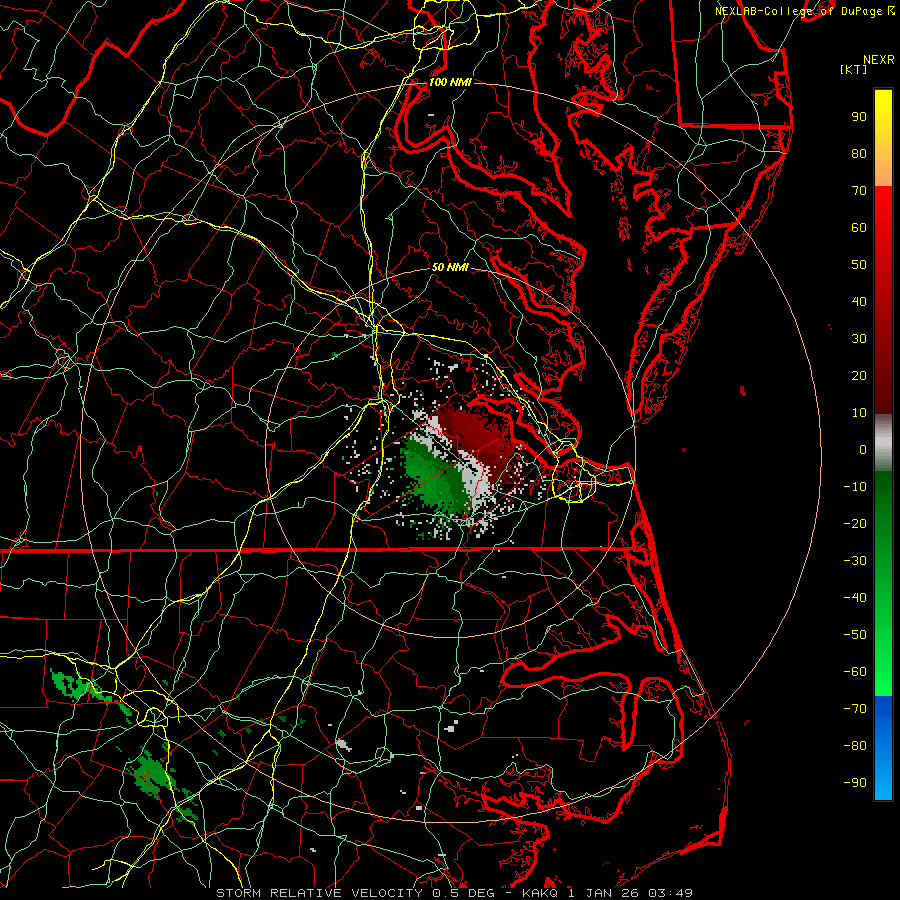
Task: Click the "[KT]" units label above the scale
Action: tap(854, 69)
